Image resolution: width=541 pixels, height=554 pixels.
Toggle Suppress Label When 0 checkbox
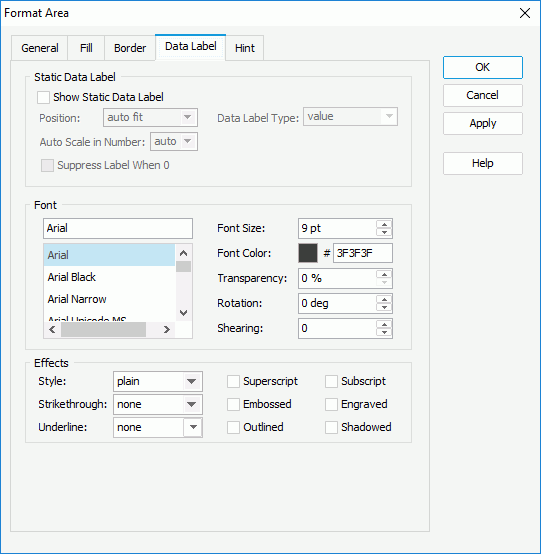click(47, 165)
